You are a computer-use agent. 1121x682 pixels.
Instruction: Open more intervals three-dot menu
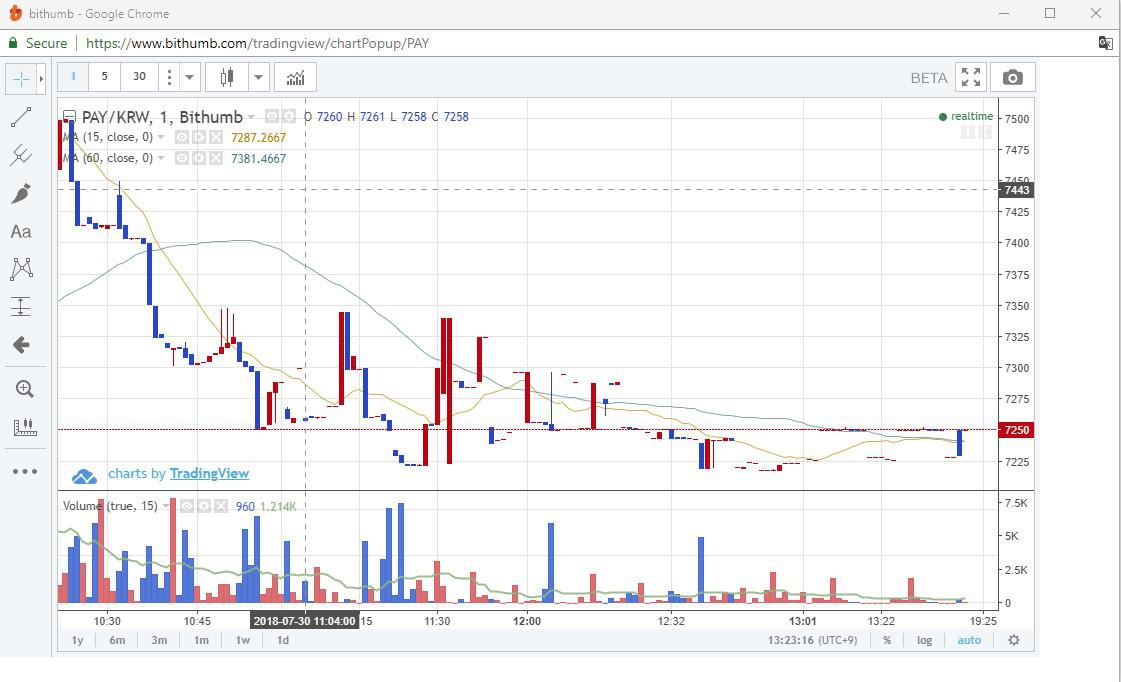(x=169, y=77)
